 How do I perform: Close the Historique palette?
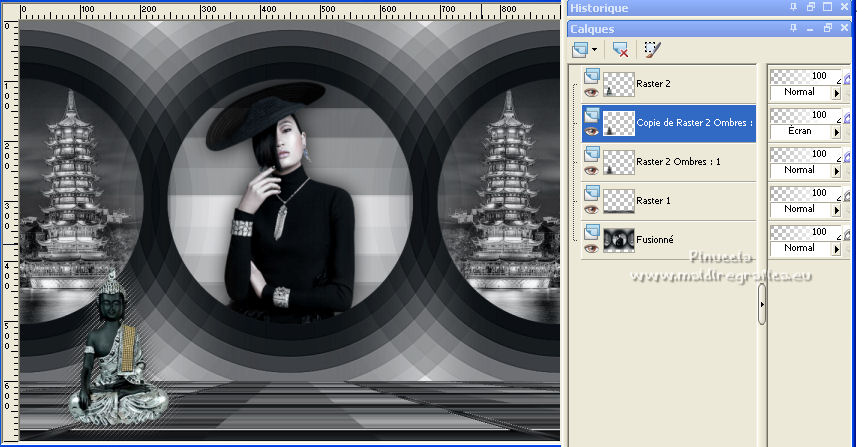point(845,7)
